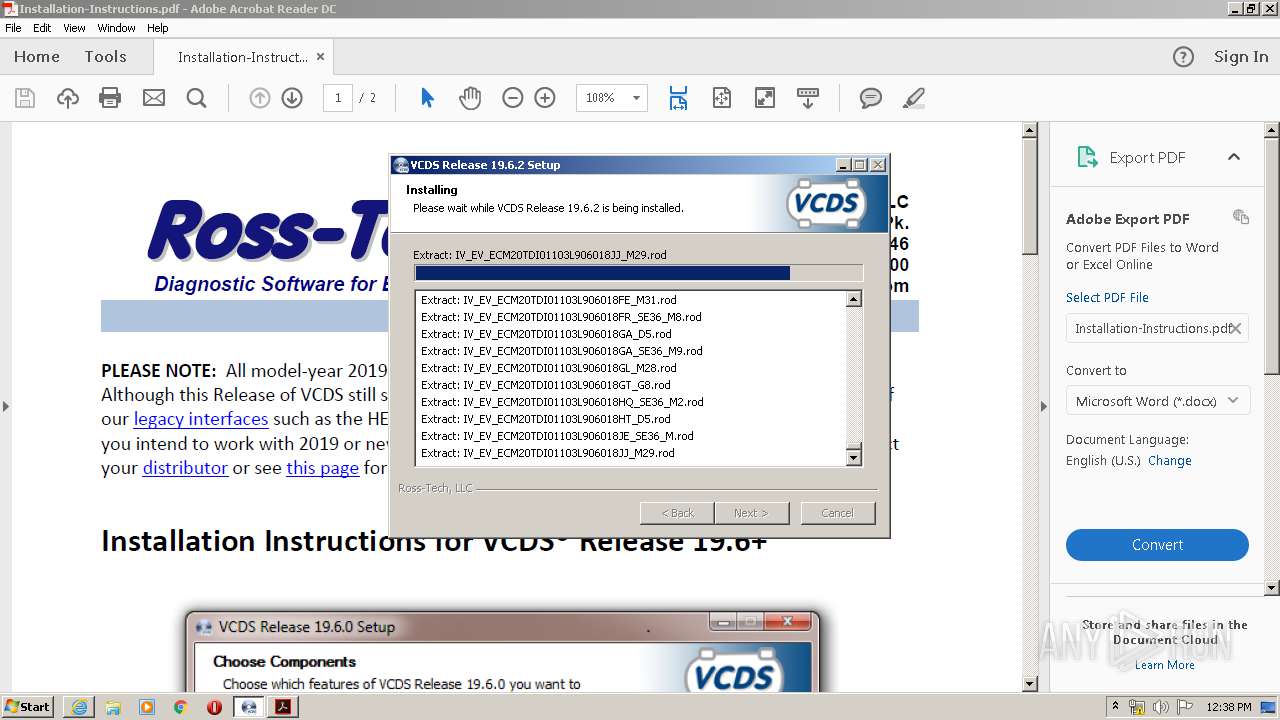
Task: Select log line ending 906018HT_D5.rod
Action: tap(546, 419)
